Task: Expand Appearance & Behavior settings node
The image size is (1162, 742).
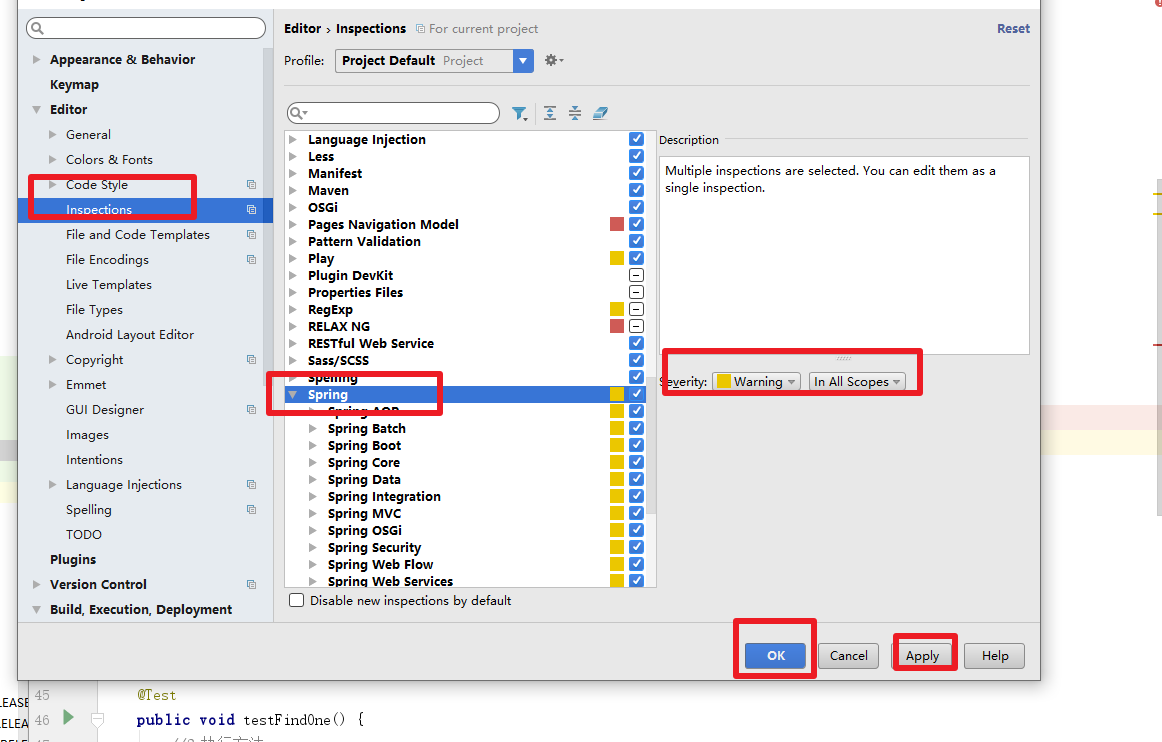Action: click(x=36, y=59)
